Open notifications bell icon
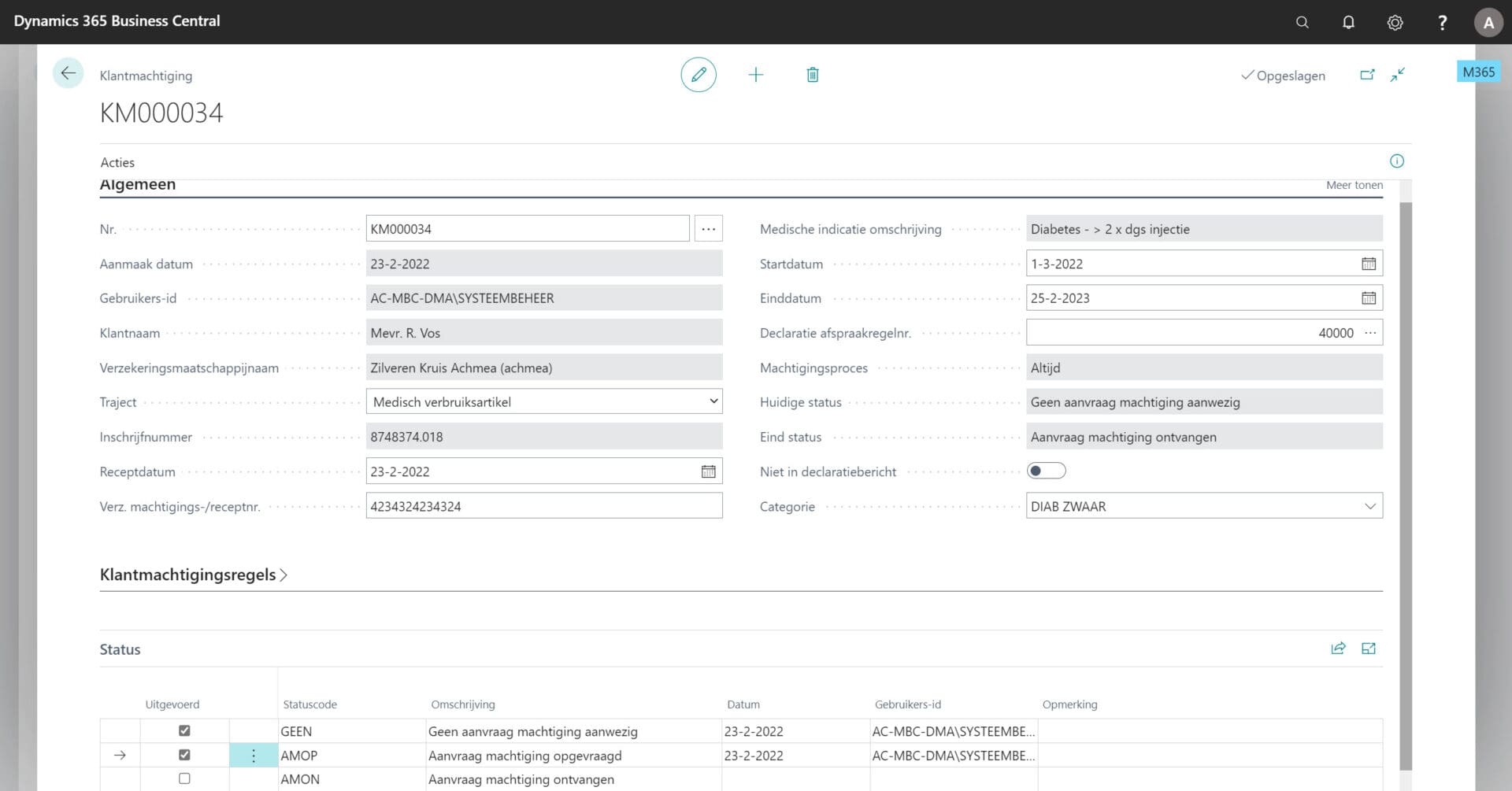The image size is (1512, 791). [x=1348, y=22]
